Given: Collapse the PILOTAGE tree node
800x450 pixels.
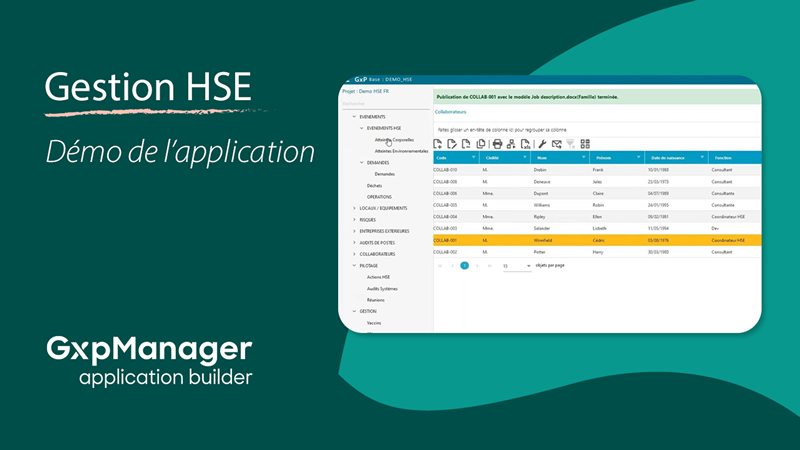Looking at the screenshot, I should tap(354, 265).
